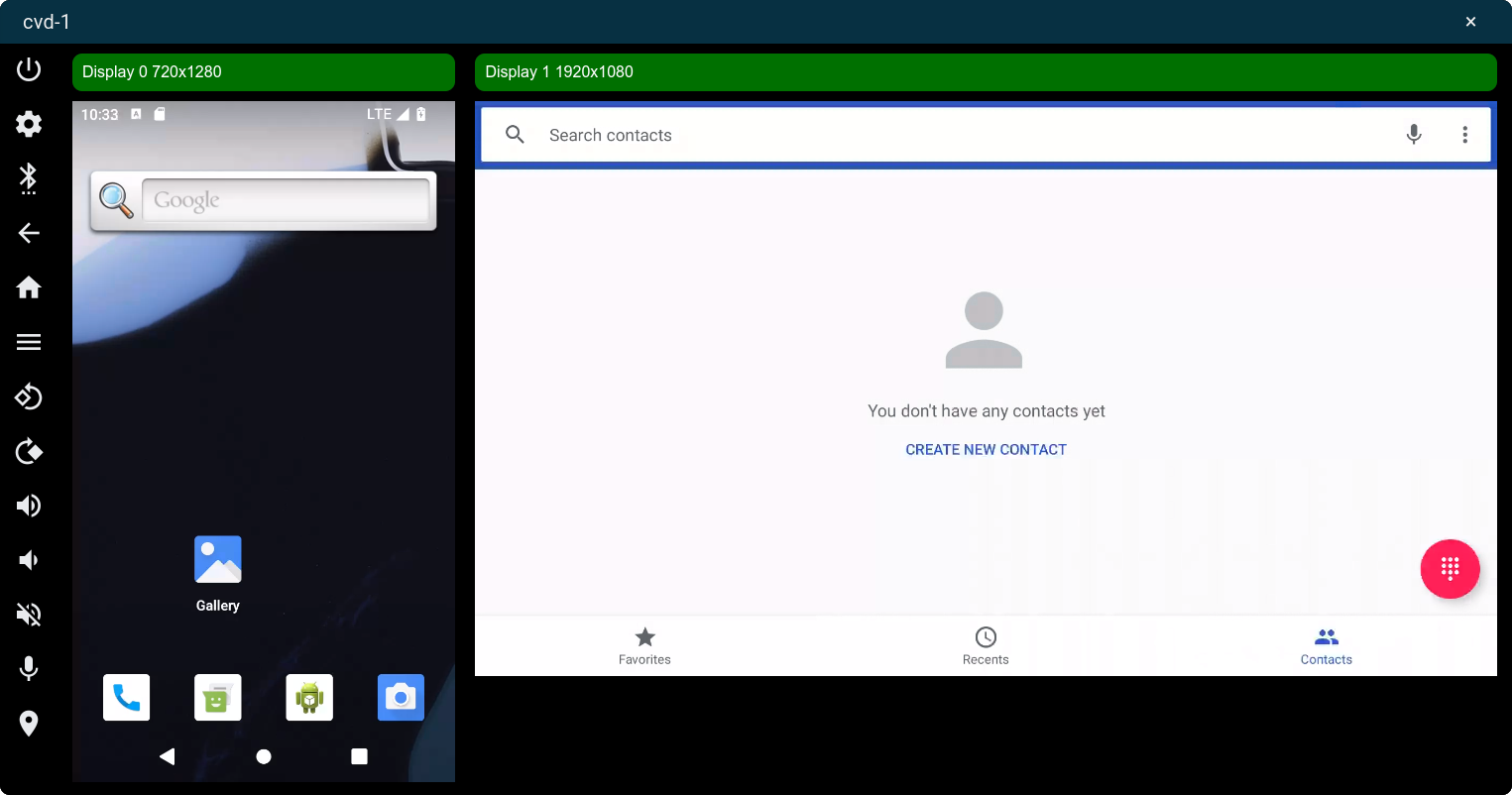
Task: Open the hamburger menu in sidebar
Action: (29, 342)
